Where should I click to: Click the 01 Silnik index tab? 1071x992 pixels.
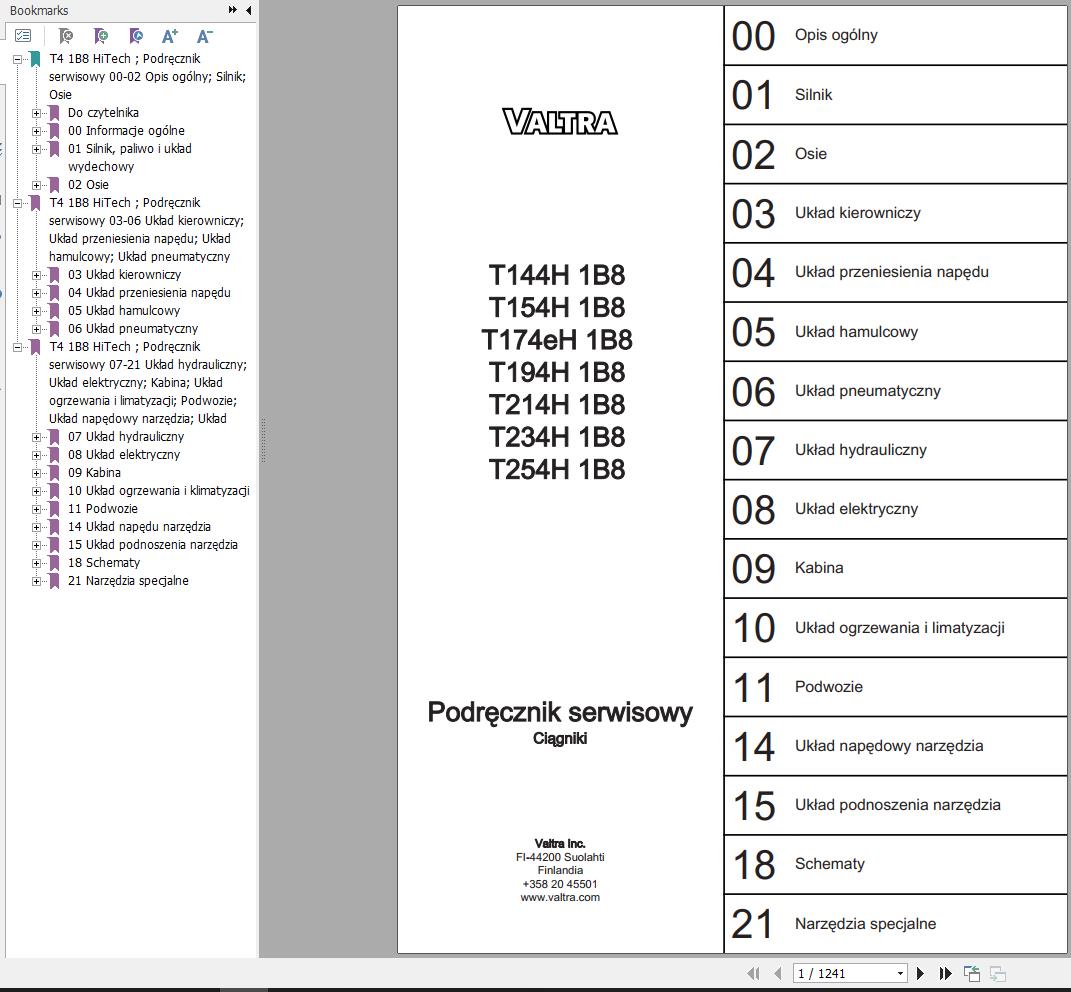[x=895, y=95]
